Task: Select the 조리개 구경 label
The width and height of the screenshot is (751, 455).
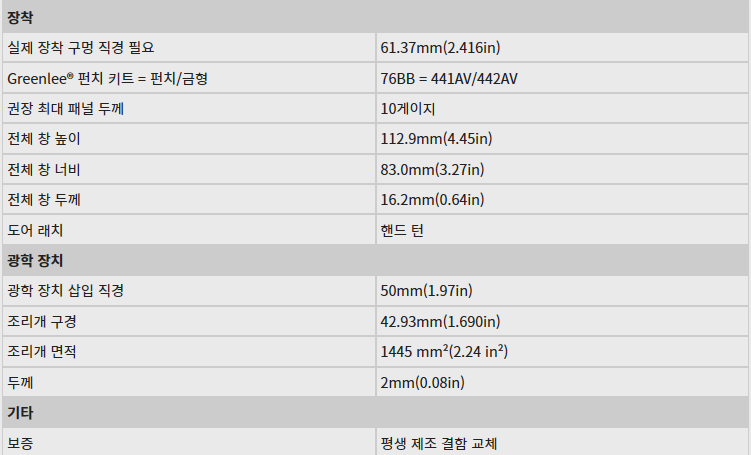Action: point(42,321)
